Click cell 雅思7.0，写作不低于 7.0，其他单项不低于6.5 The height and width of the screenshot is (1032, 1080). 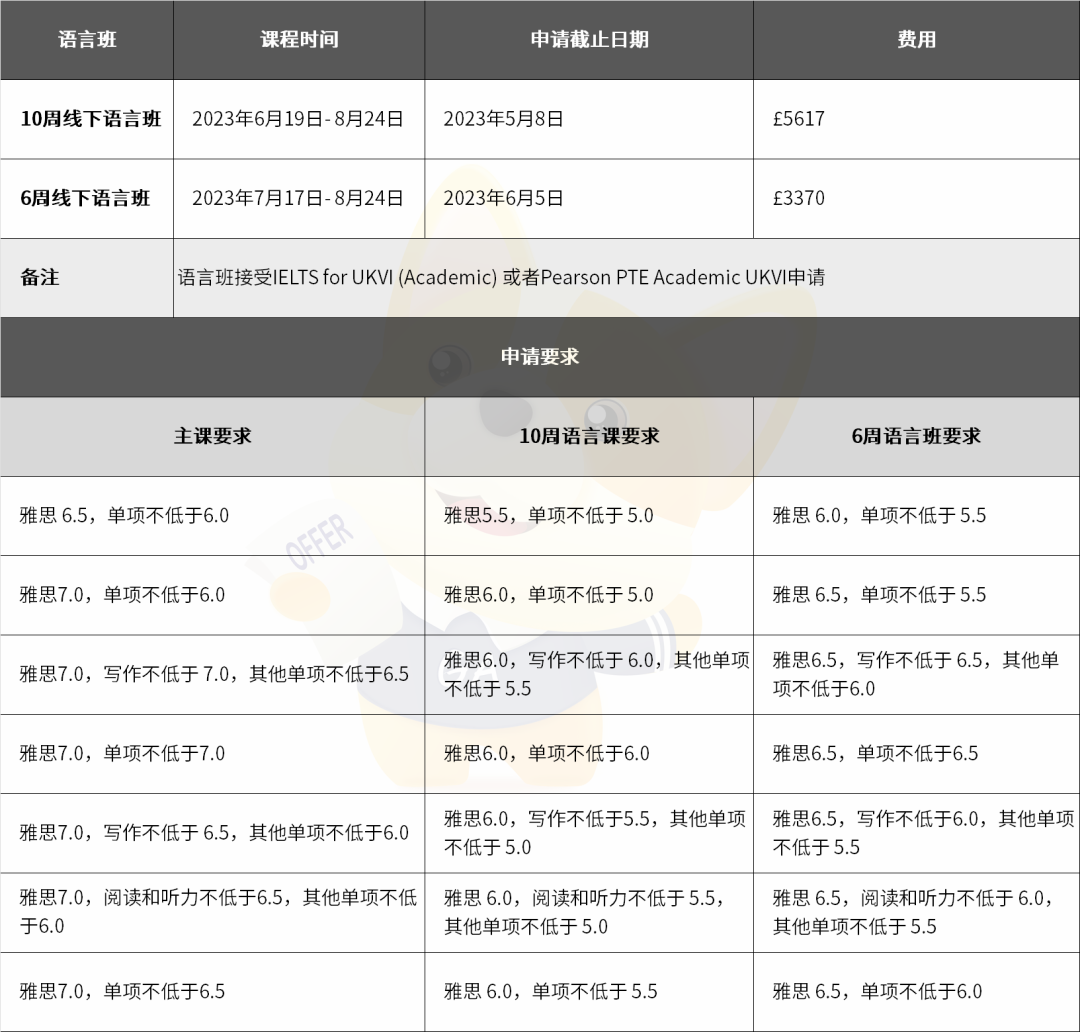coord(214,674)
